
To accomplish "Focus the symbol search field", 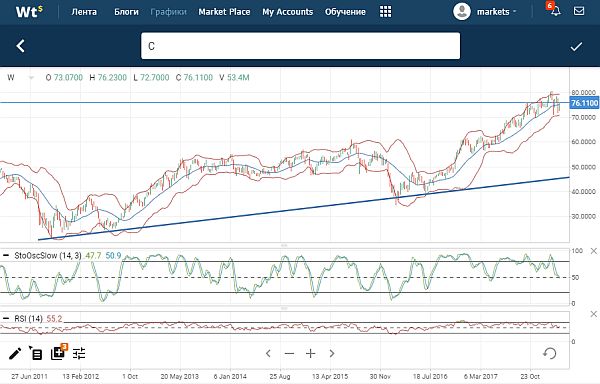I will point(300,46).
